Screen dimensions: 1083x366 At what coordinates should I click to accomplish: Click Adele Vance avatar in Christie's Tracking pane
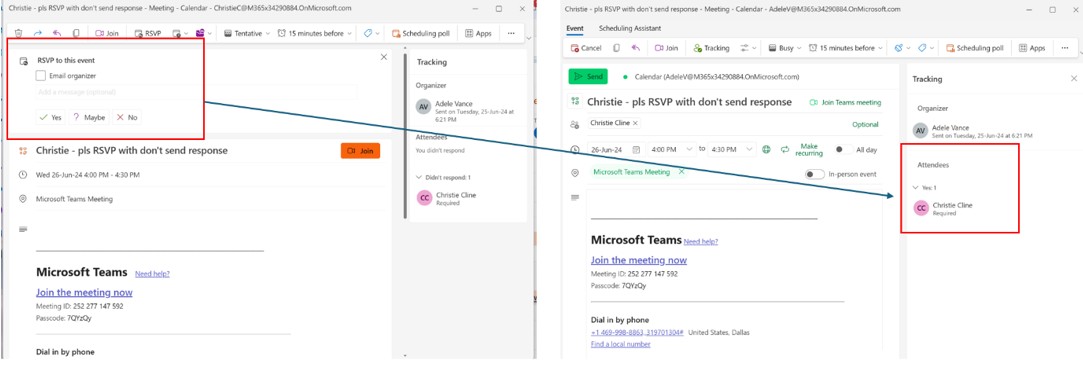tap(424, 107)
